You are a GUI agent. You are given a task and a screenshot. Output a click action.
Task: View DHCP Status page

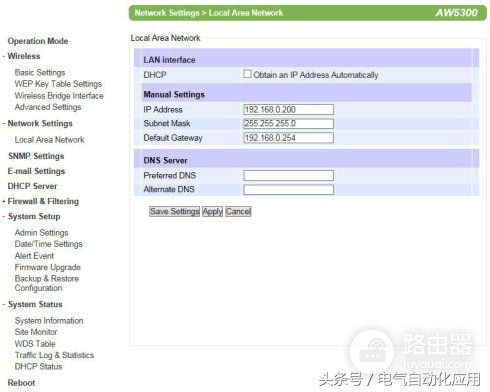click(x=38, y=366)
